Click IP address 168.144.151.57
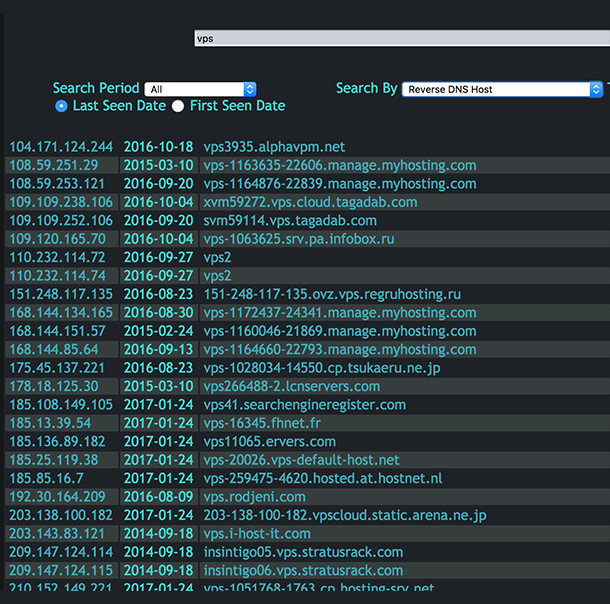 [58, 331]
